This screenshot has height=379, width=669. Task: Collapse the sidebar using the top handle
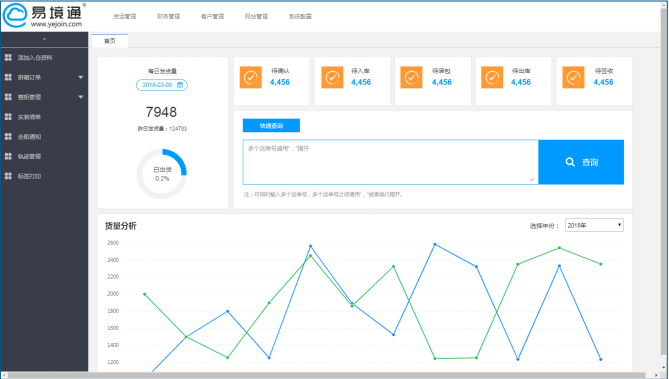[44, 39]
